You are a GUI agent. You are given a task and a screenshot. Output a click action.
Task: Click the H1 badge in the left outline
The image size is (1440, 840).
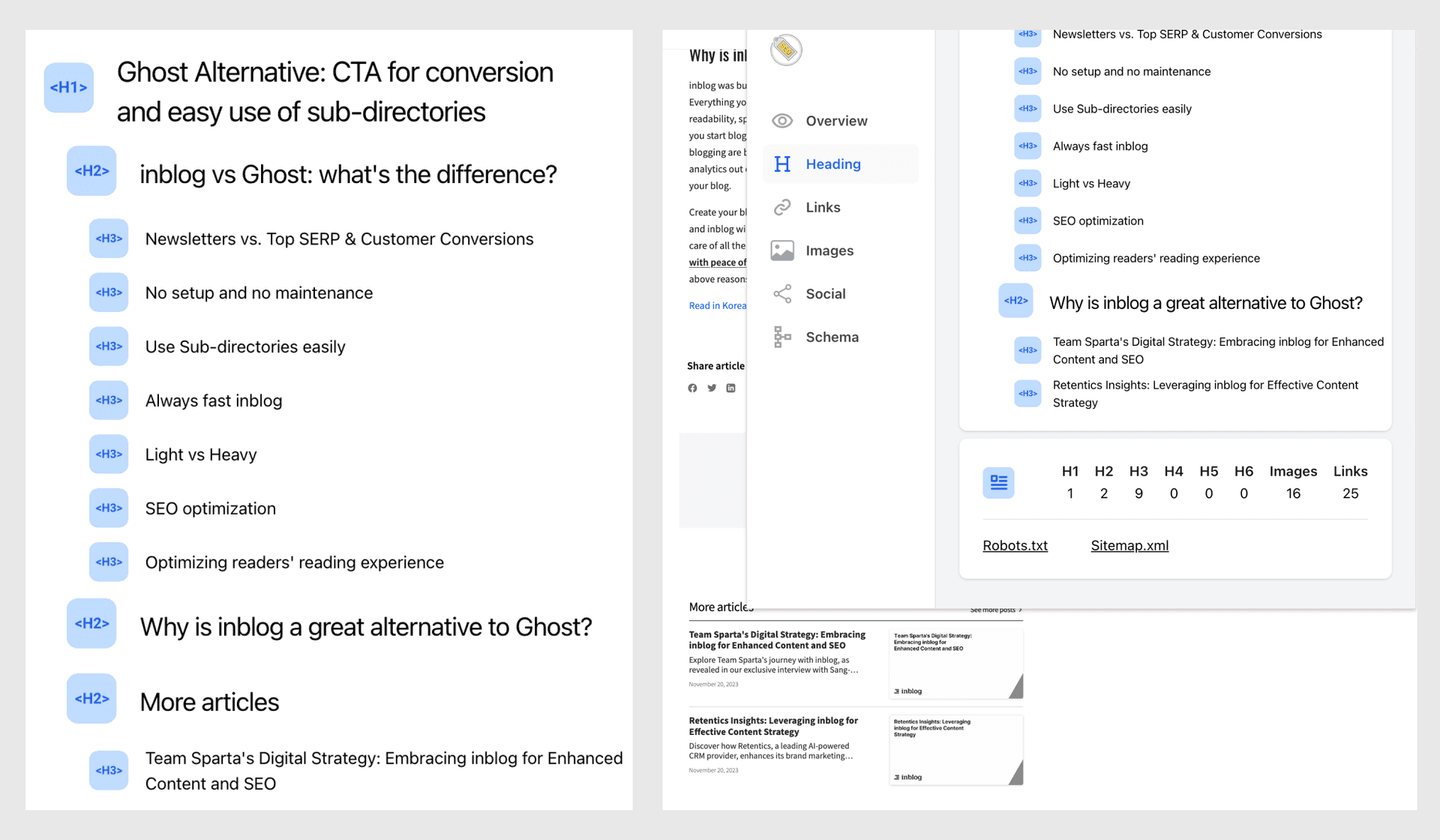(x=68, y=88)
